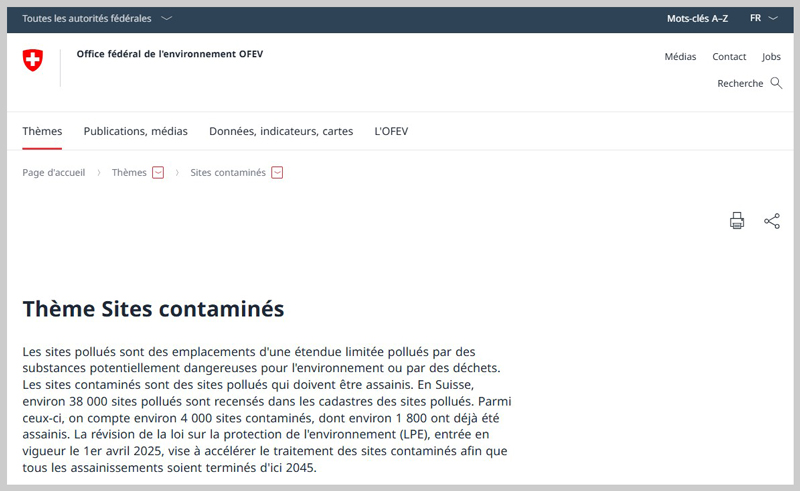Select the Thèmes main navigation tab
Screen dimensions: 800x491
coord(42,131)
